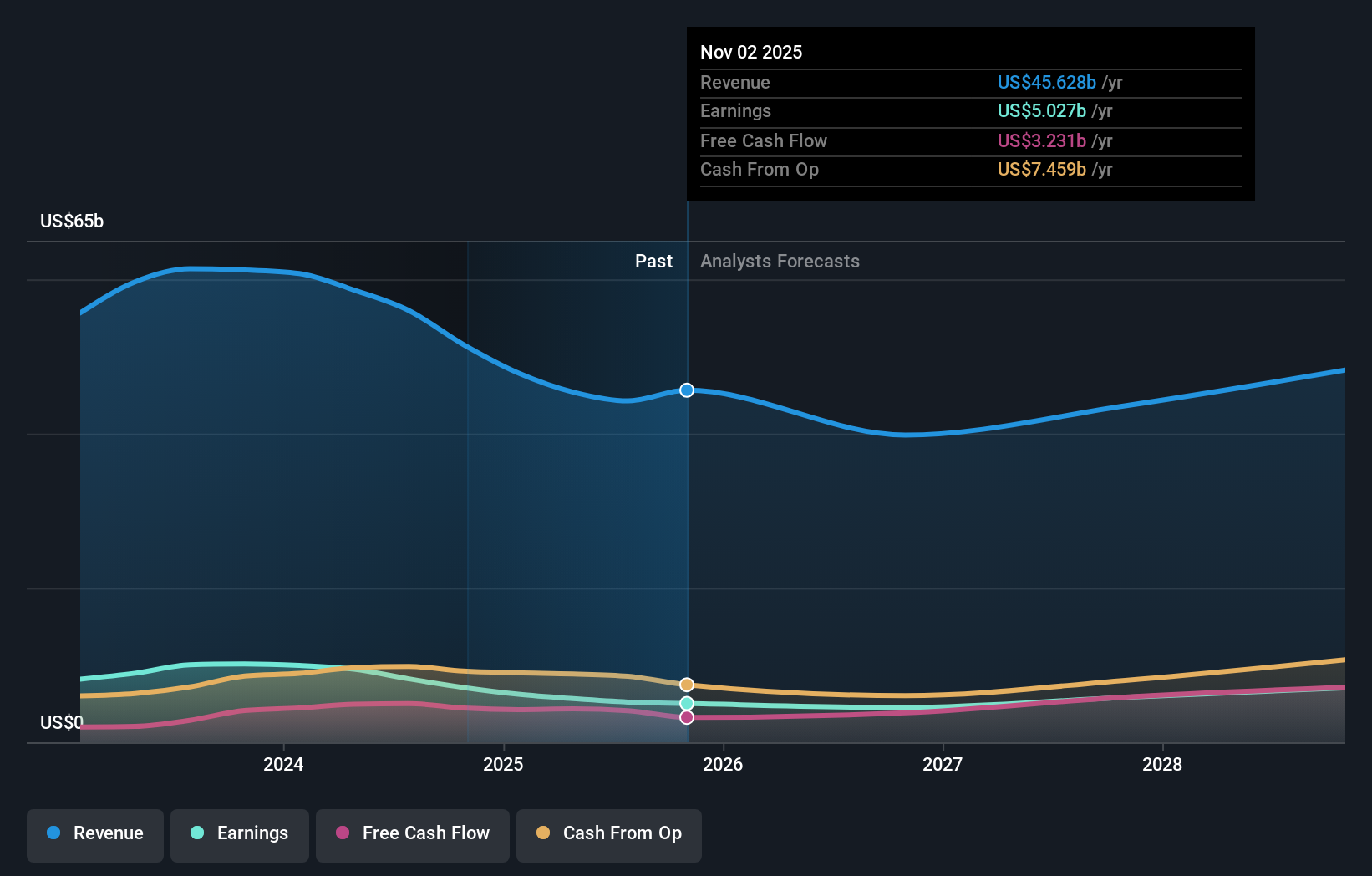
Task: Click the 2027 x-axis label
Action: pyautogui.click(x=943, y=765)
